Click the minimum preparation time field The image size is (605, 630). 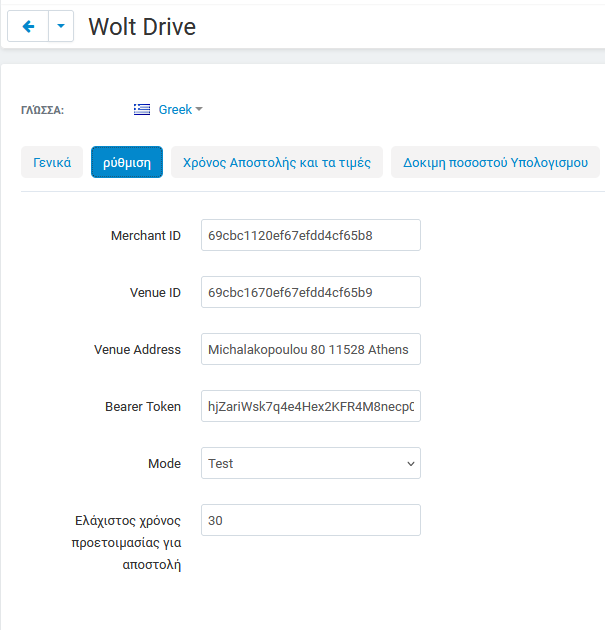click(x=311, y=520)
